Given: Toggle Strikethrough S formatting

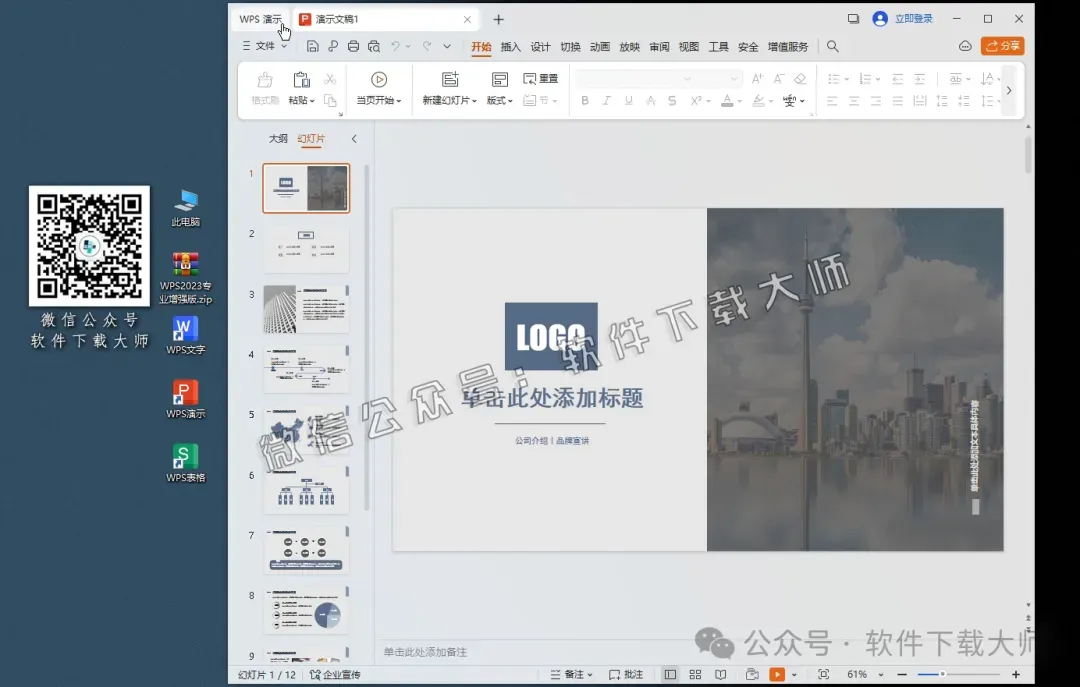Looking at the screenshot, I should [x=672, y=101].
